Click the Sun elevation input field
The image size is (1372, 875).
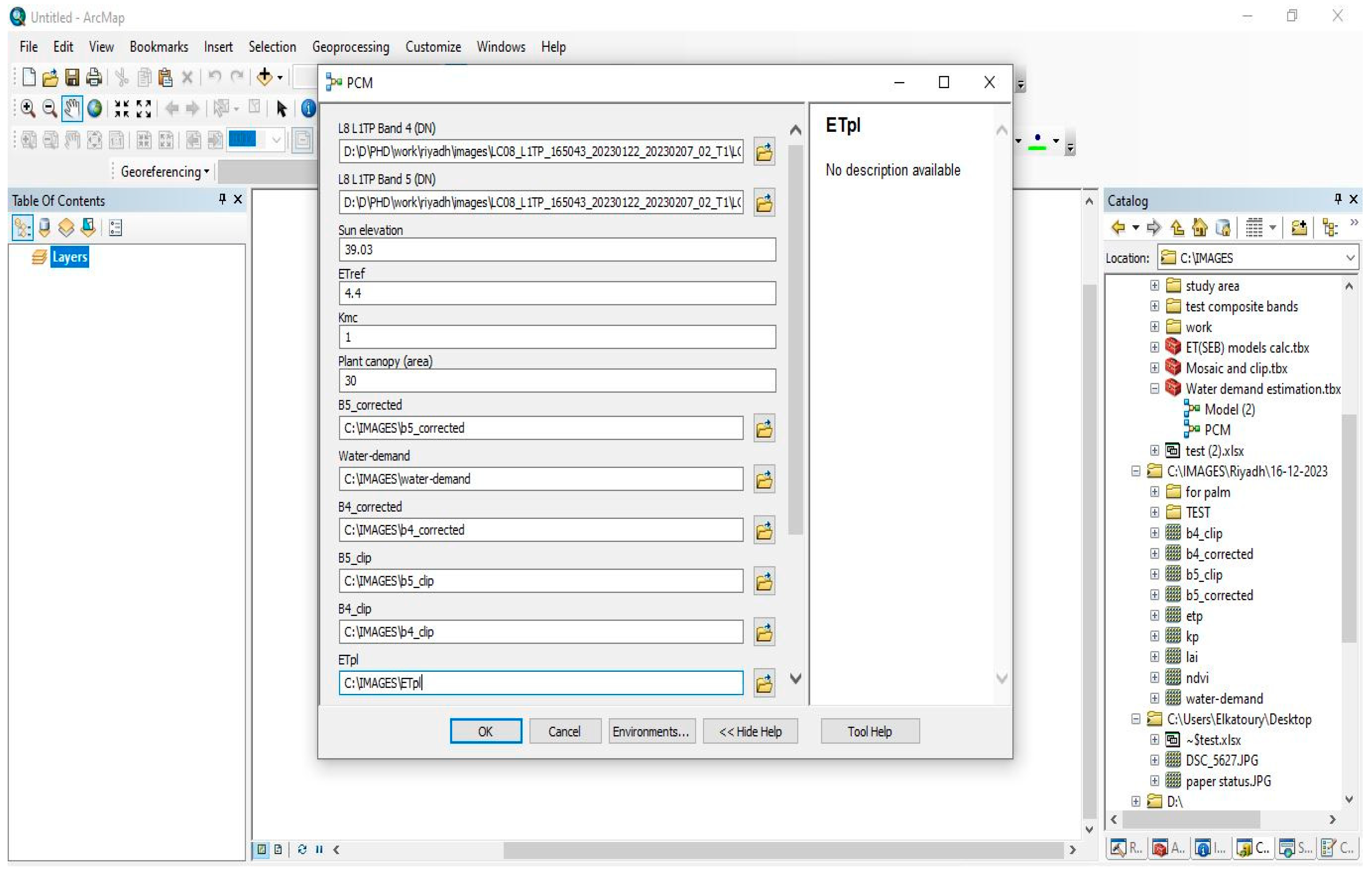pos(557,249)
